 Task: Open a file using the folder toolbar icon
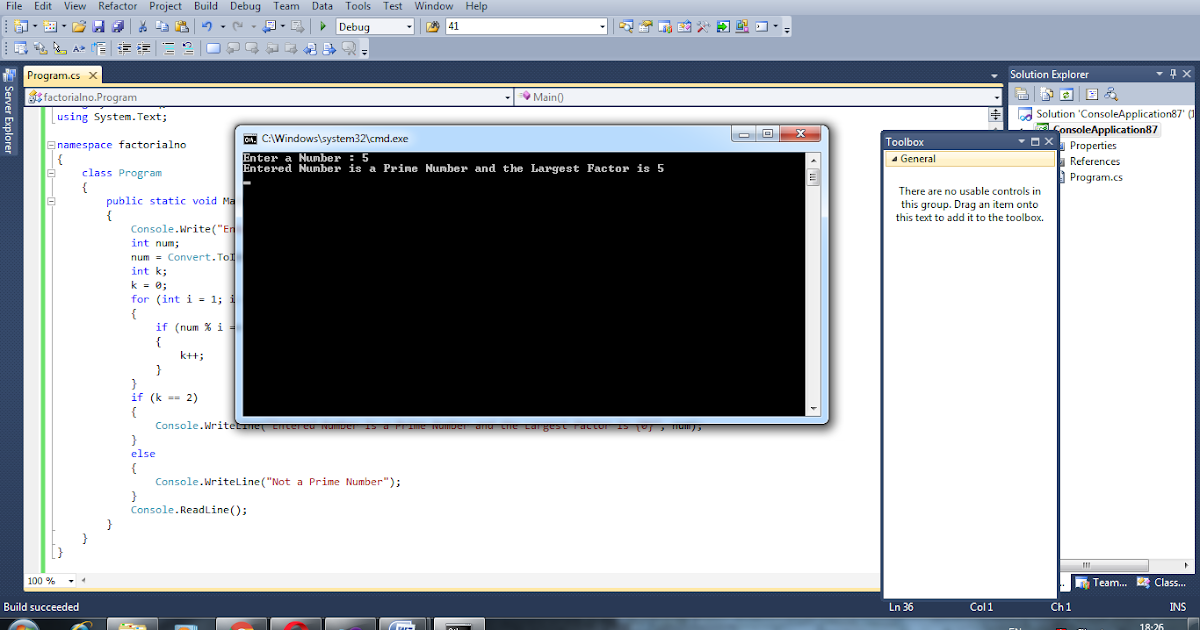(x=80, y=26)
